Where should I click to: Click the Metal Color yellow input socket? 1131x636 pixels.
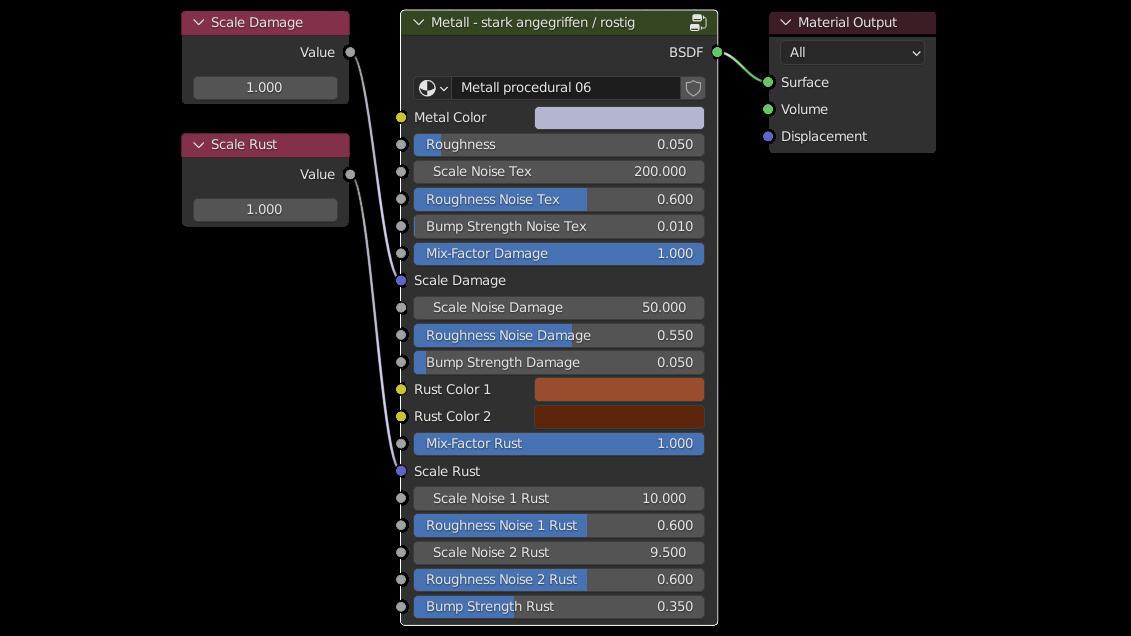pos(401,117)
